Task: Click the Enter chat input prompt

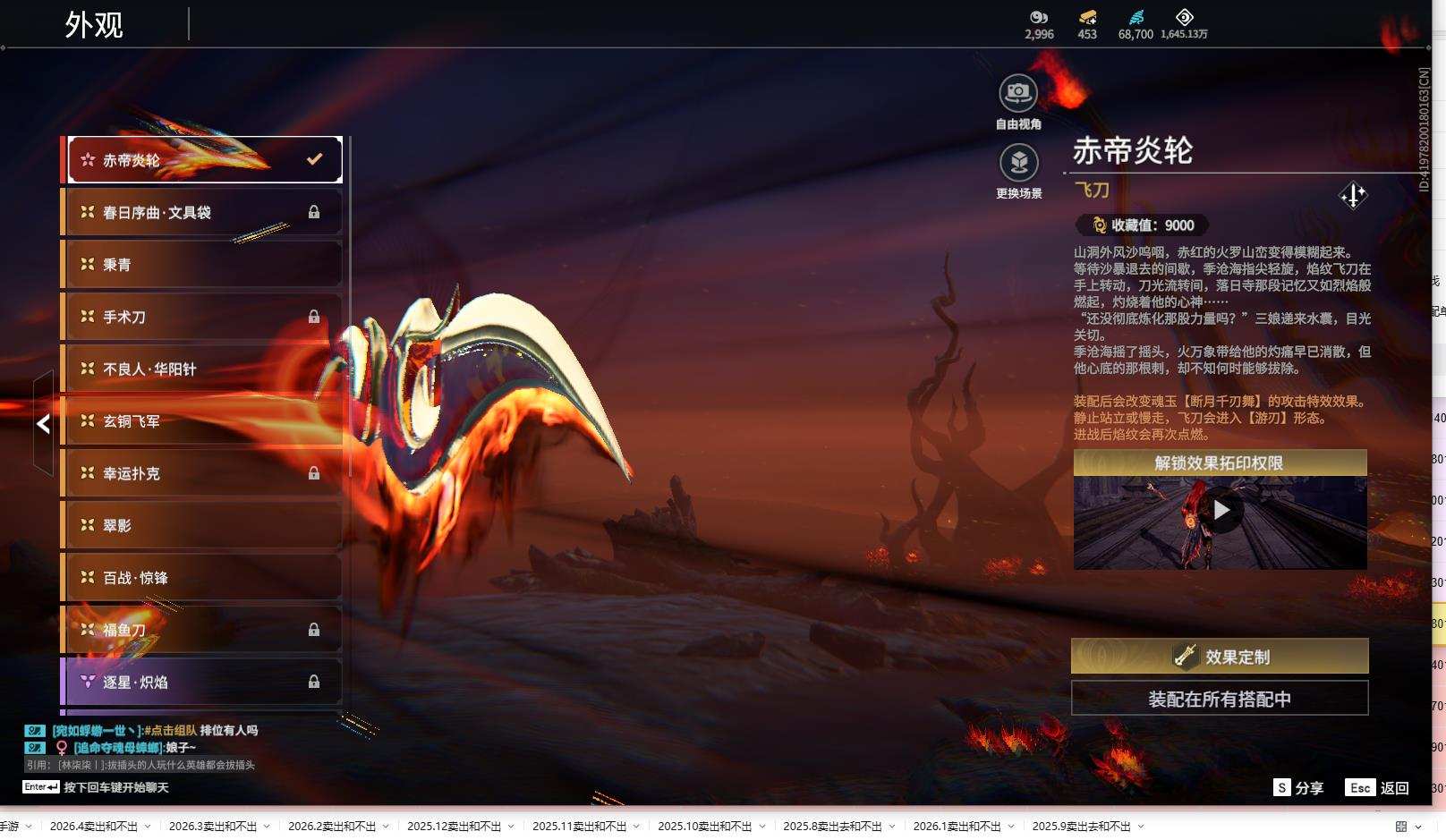Action: pos(96,787)
